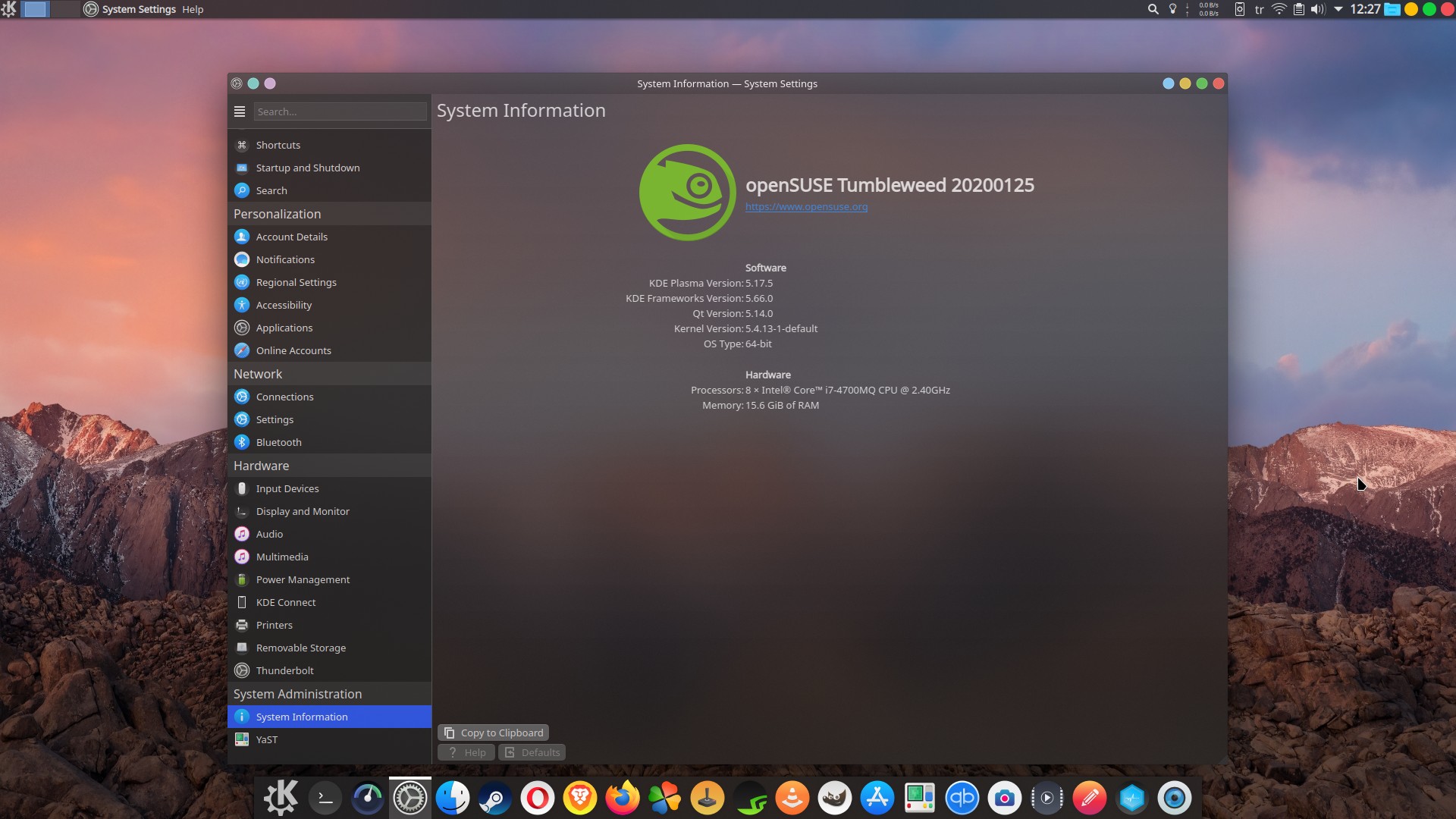The image size is (1456, 819).
Task: Launch Opera browser from dock
Action: (538, 798)
